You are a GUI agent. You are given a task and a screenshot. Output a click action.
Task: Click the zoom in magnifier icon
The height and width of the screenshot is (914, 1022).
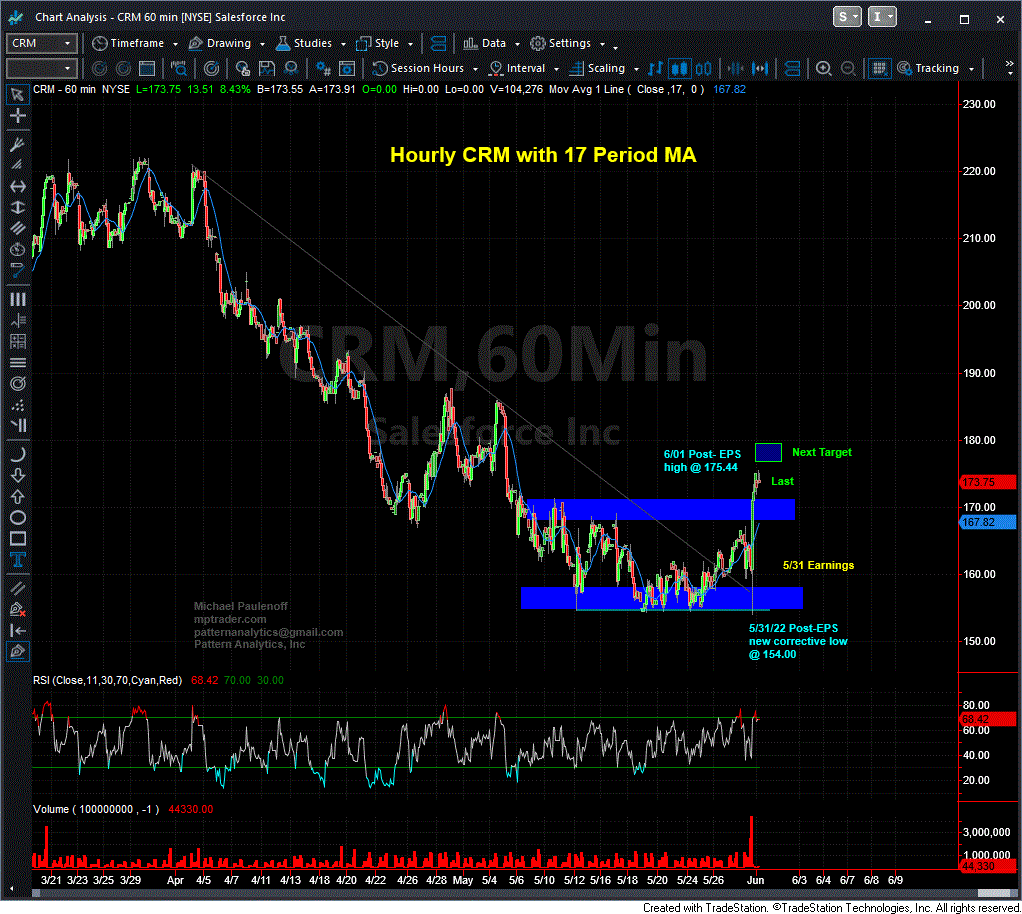coord(824,68)
